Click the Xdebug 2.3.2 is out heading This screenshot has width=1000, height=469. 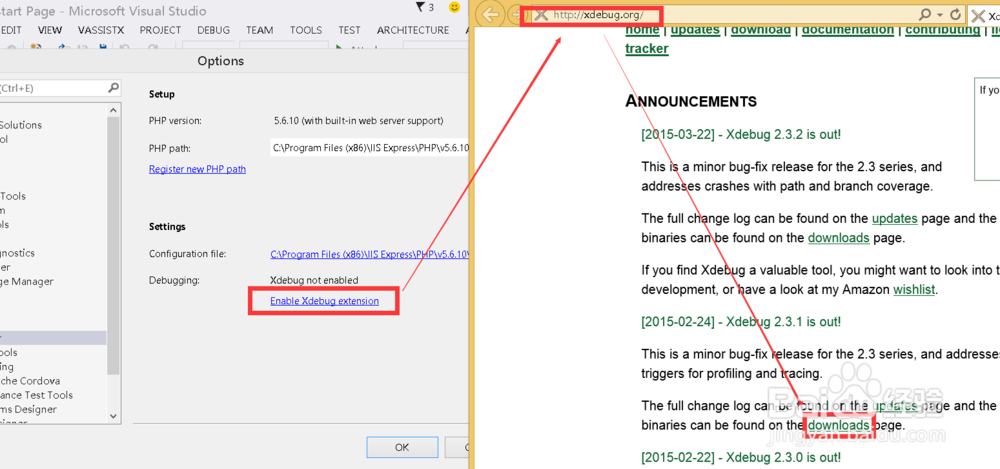click(741, 135)
